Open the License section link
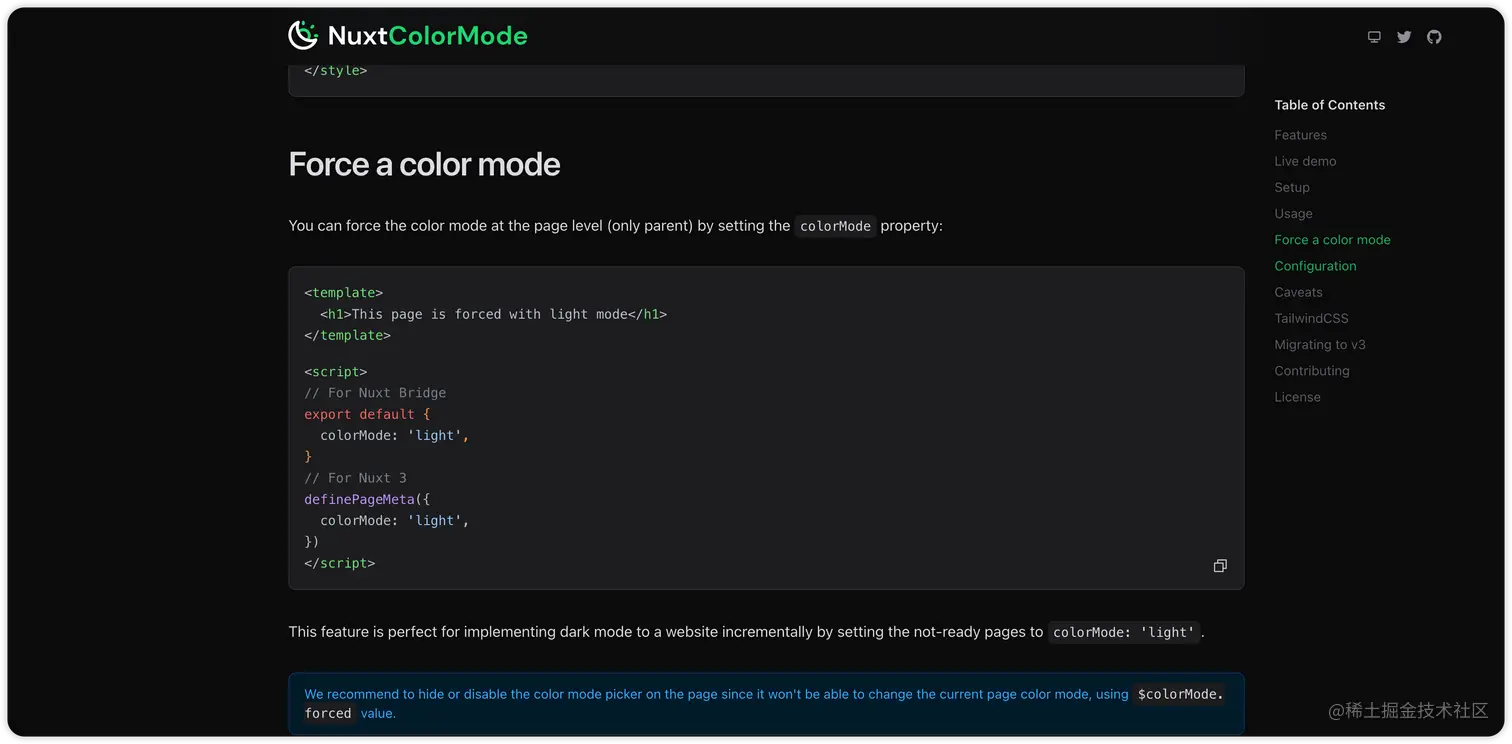1512x744 pixels. tap(1297, 397)
